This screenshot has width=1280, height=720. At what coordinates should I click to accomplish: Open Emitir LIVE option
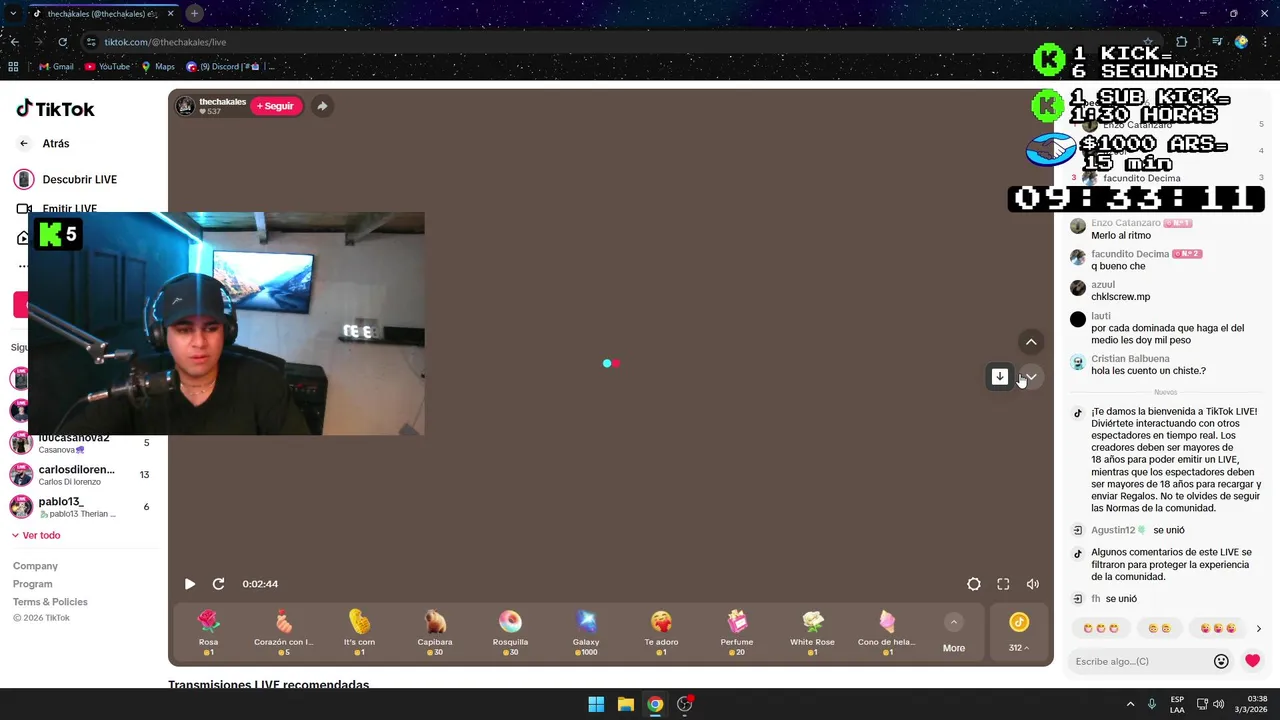coord(57,208)
